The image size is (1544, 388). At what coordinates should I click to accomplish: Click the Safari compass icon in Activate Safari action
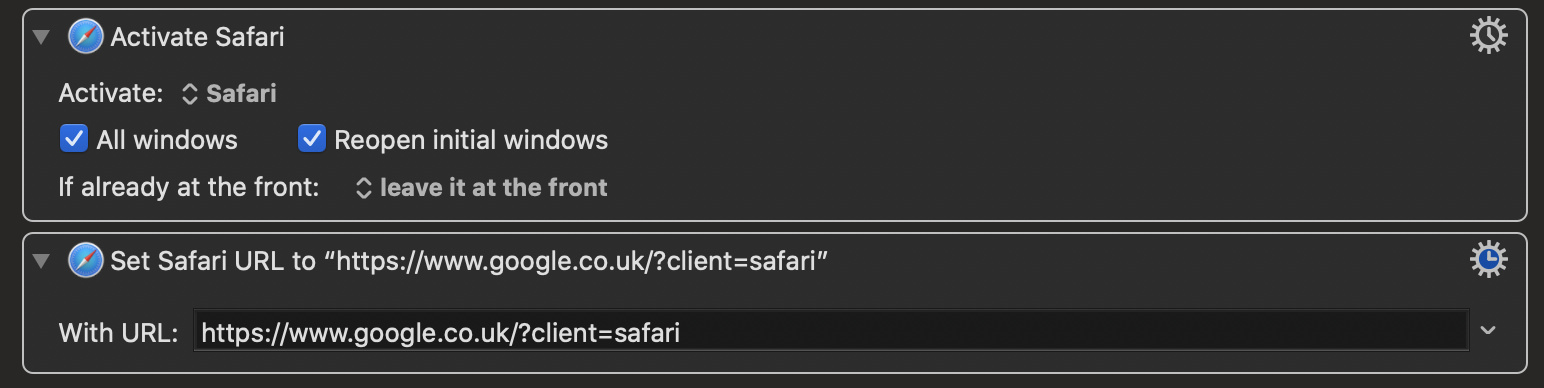[86, 38]
